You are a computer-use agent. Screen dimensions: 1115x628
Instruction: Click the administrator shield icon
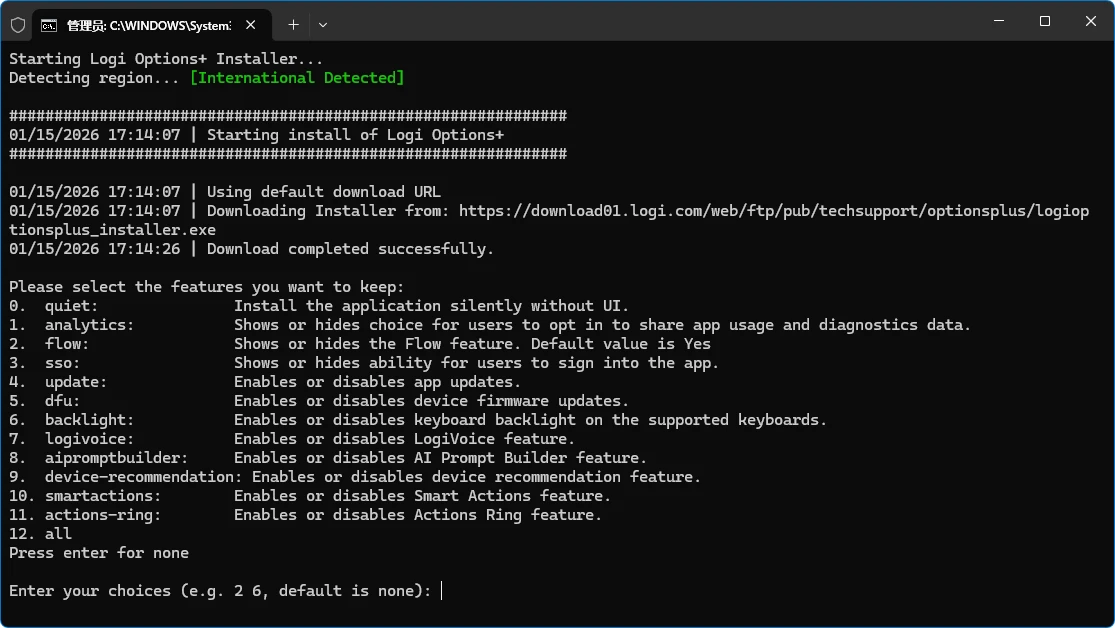[x=18, y=24]
